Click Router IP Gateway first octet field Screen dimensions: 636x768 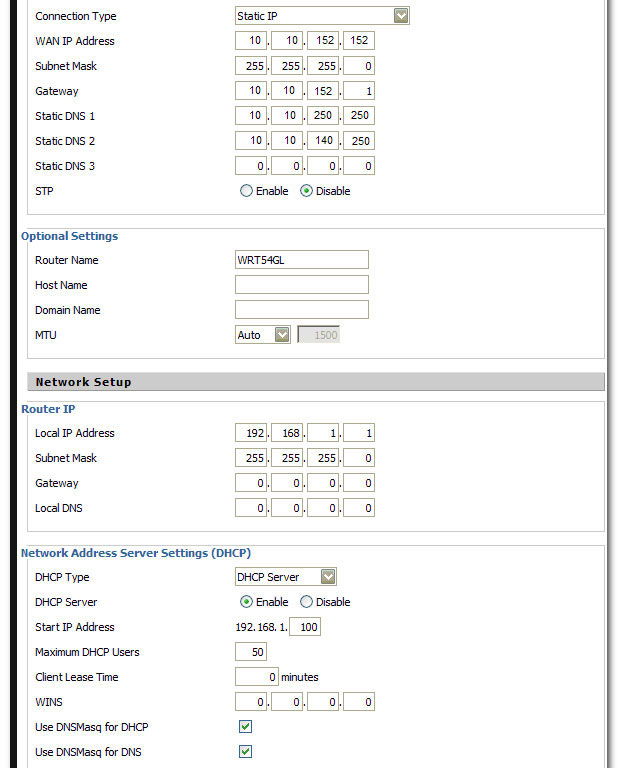(251, 483)
